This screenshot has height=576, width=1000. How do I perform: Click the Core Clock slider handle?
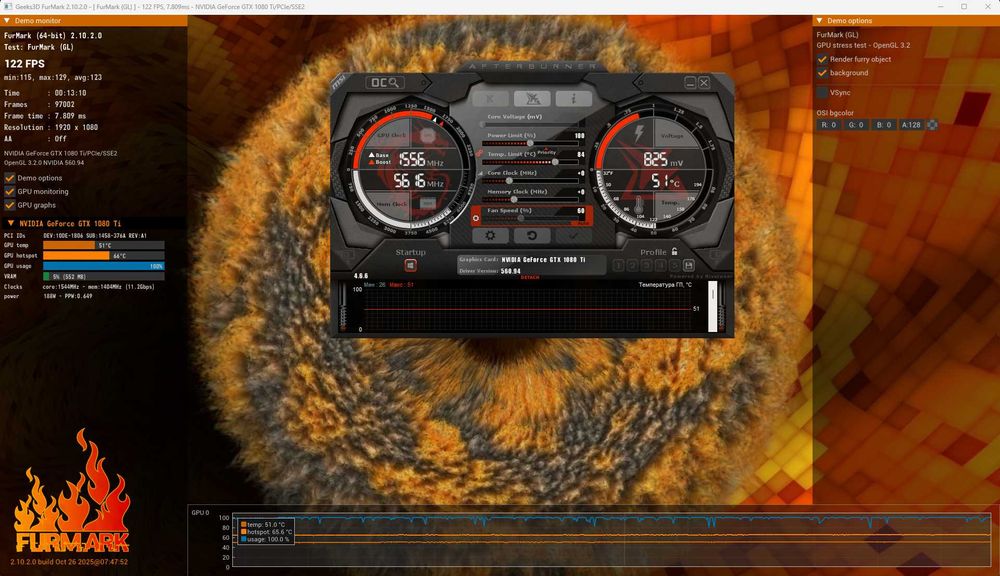click(509, 181)
